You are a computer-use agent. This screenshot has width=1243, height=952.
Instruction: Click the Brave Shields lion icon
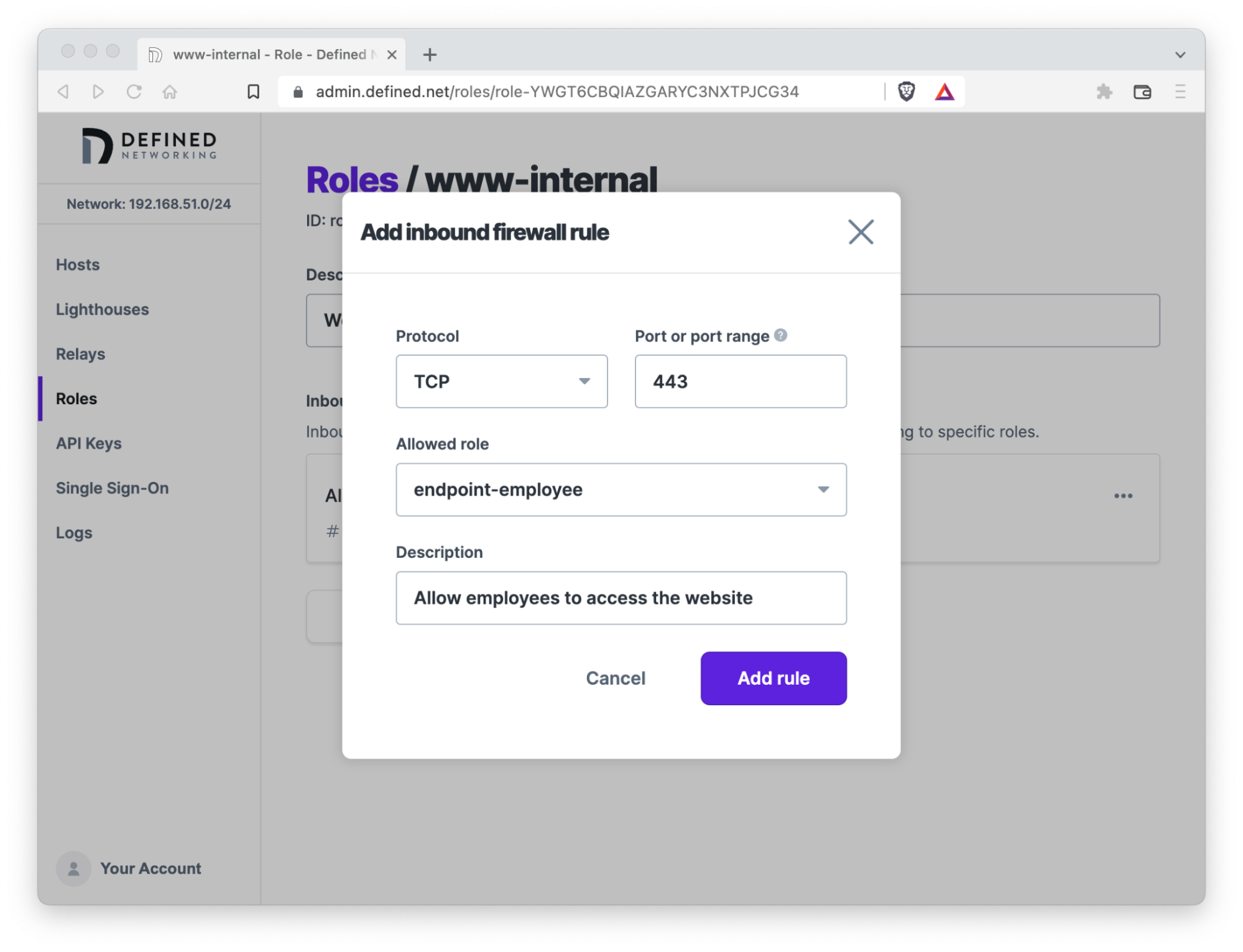pyautogui.click(x=906, y=92)
